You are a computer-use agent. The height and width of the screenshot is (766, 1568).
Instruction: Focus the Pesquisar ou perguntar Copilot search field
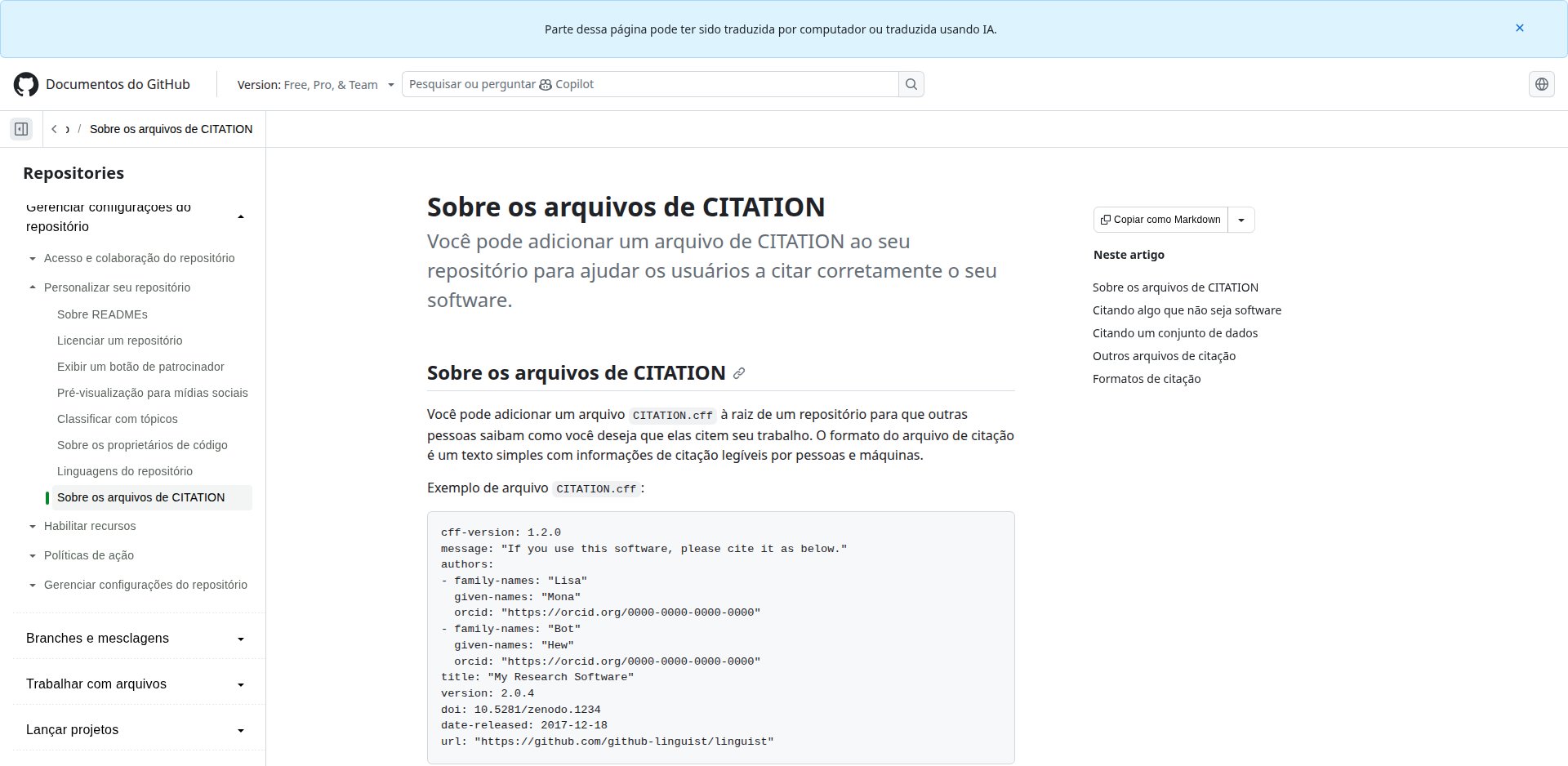[x=650, y=84]
